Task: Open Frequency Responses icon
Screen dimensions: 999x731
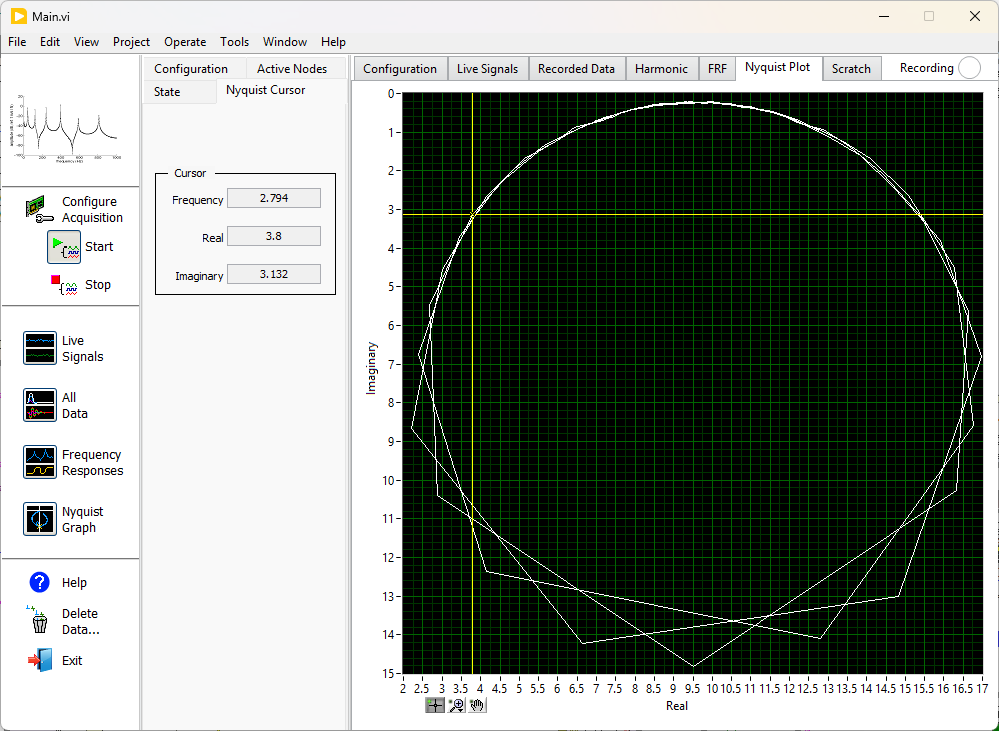Action: (40, 462)
